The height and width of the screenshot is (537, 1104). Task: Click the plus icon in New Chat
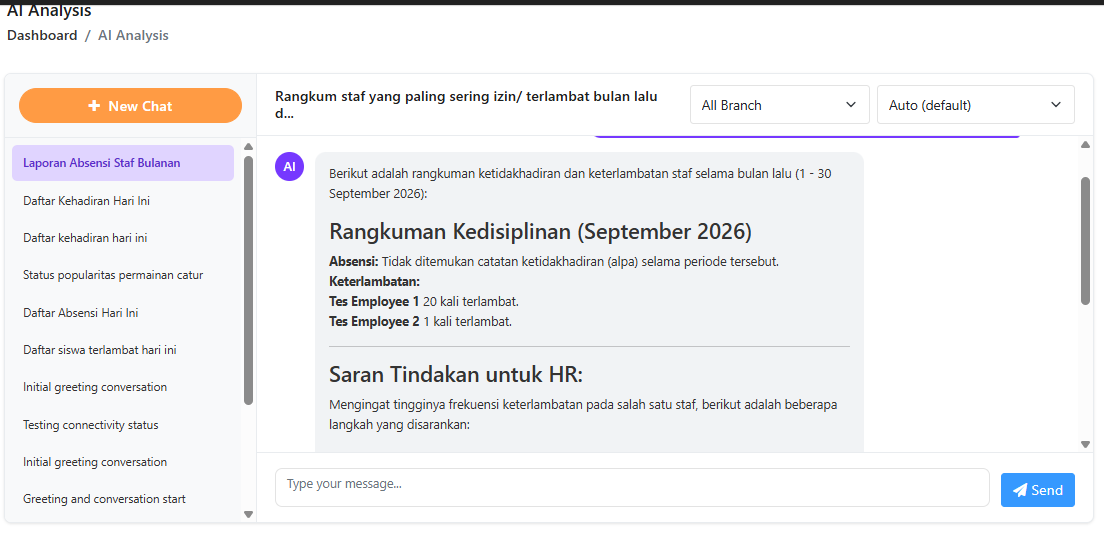coord(94,106)
